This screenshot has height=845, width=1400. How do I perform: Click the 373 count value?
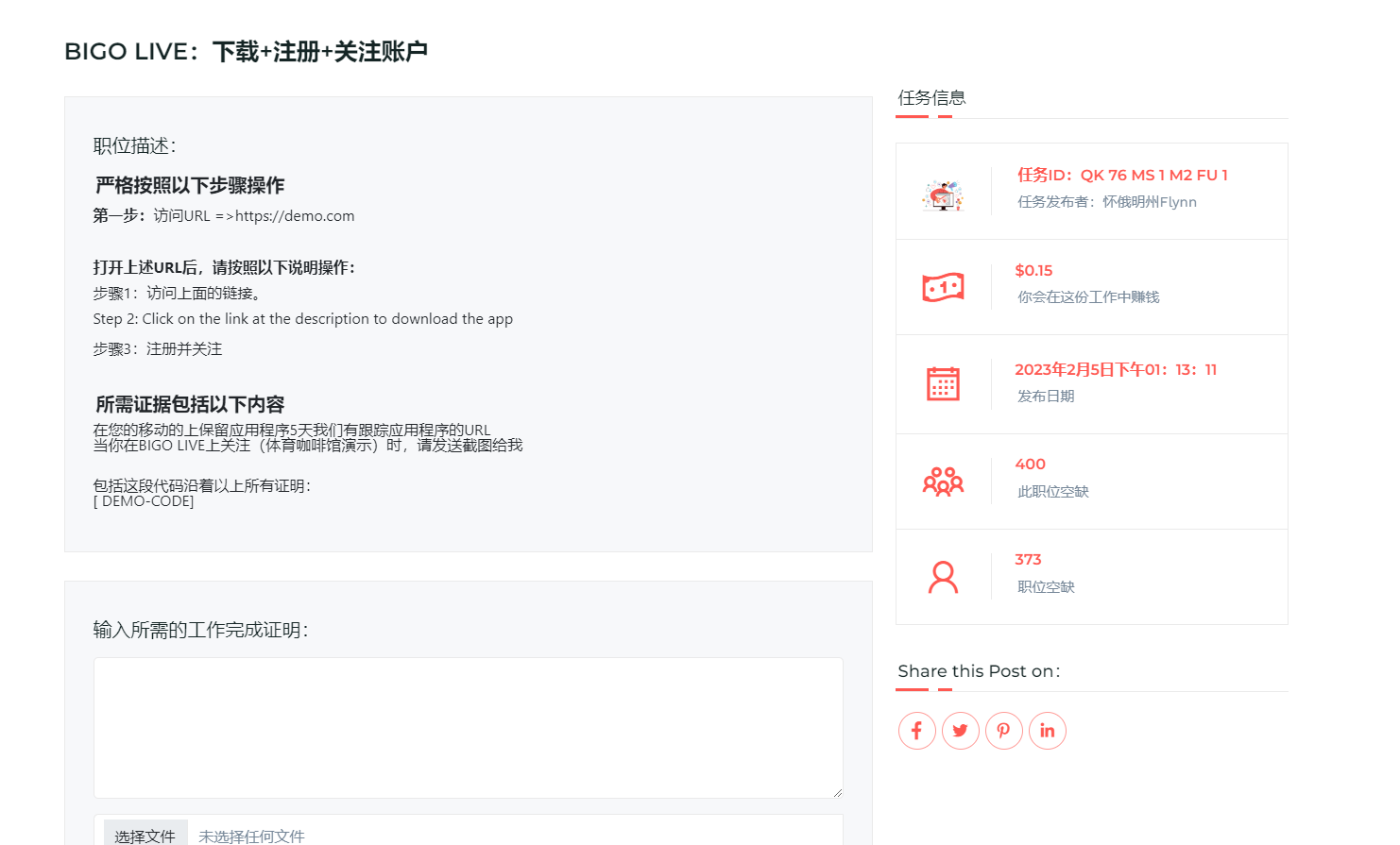(1028, 560)
